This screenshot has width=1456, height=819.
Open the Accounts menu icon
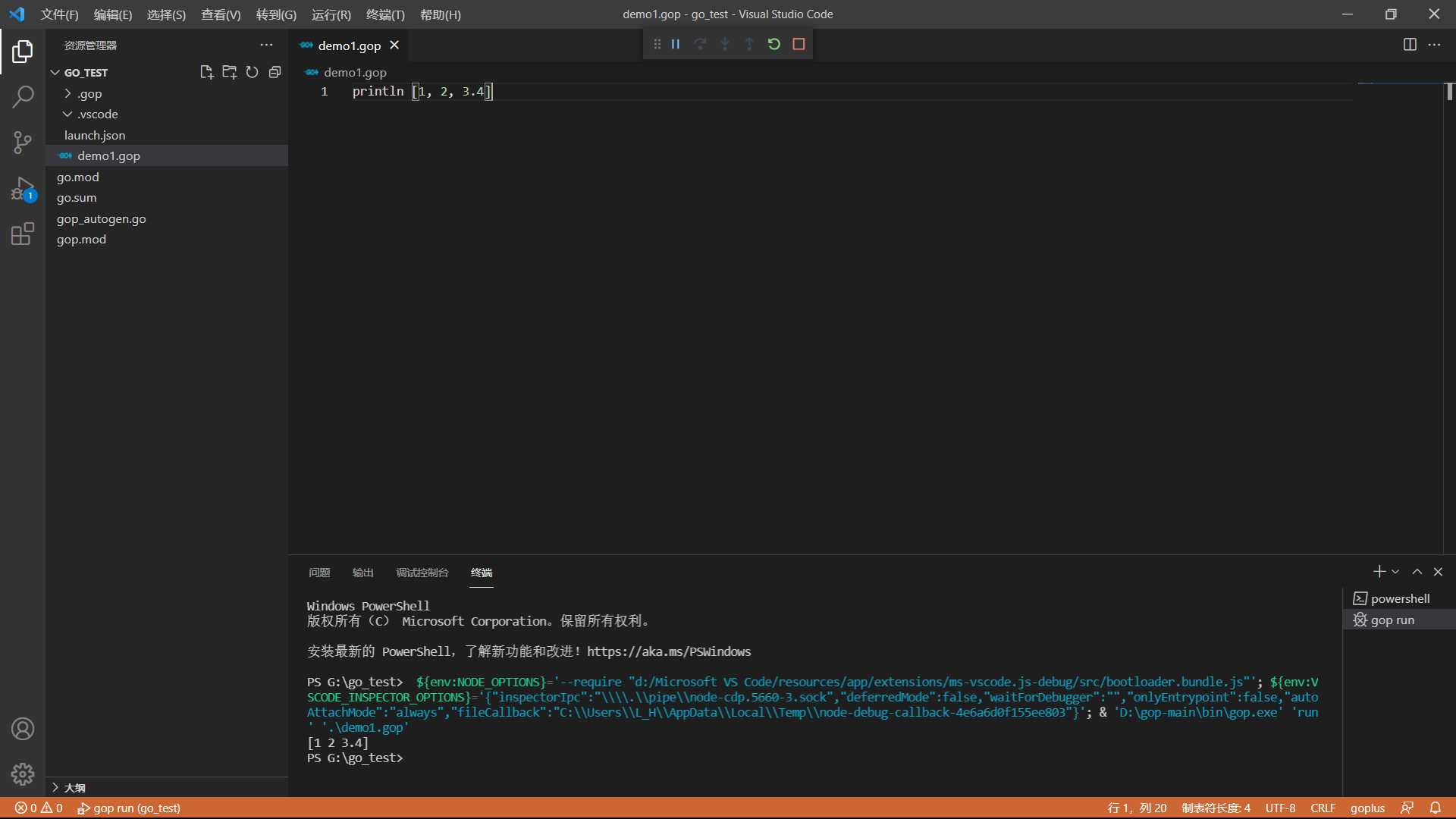click(23, 729)
